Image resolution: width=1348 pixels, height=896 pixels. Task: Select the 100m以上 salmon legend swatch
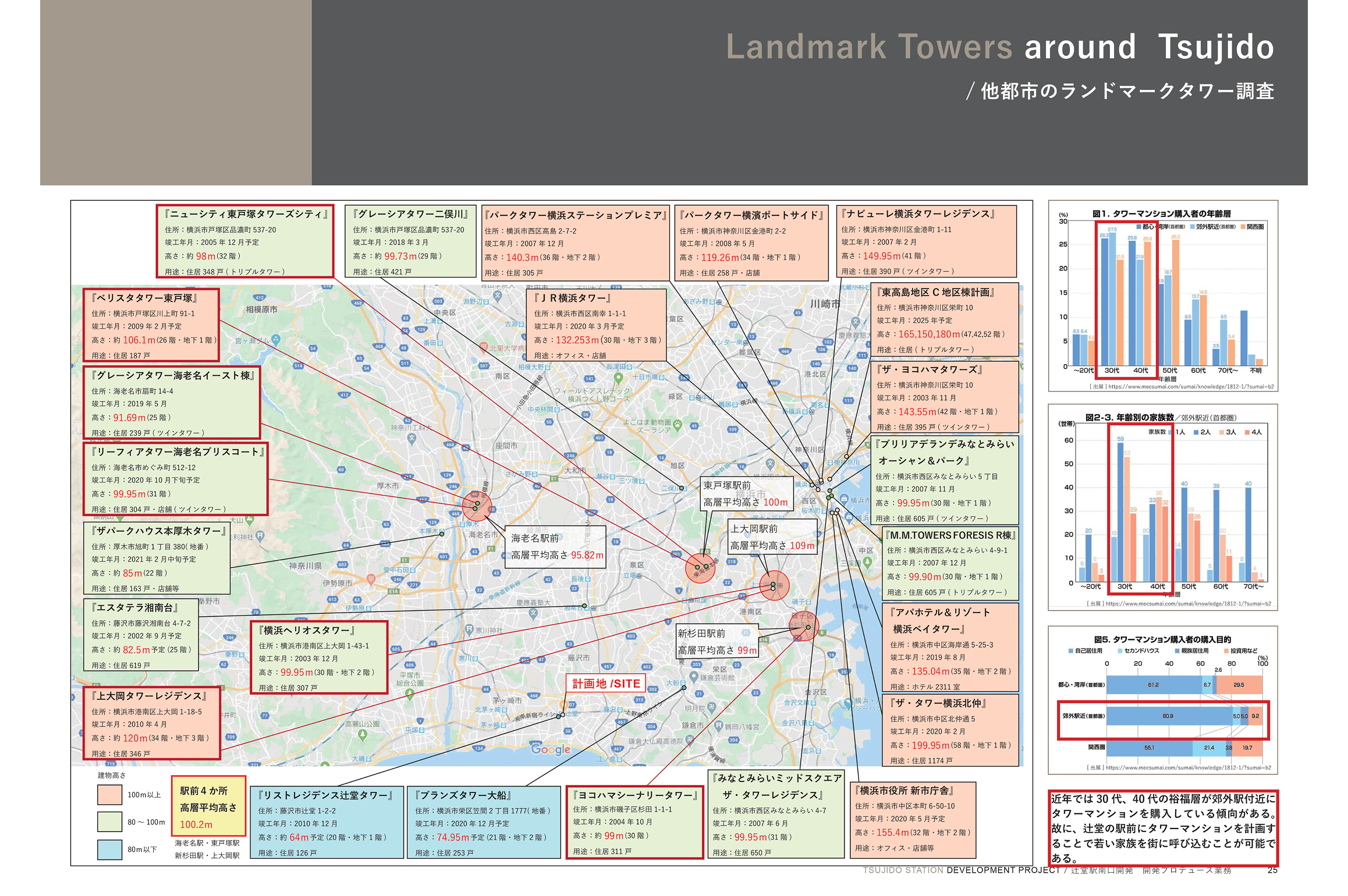tap(109, 795)
